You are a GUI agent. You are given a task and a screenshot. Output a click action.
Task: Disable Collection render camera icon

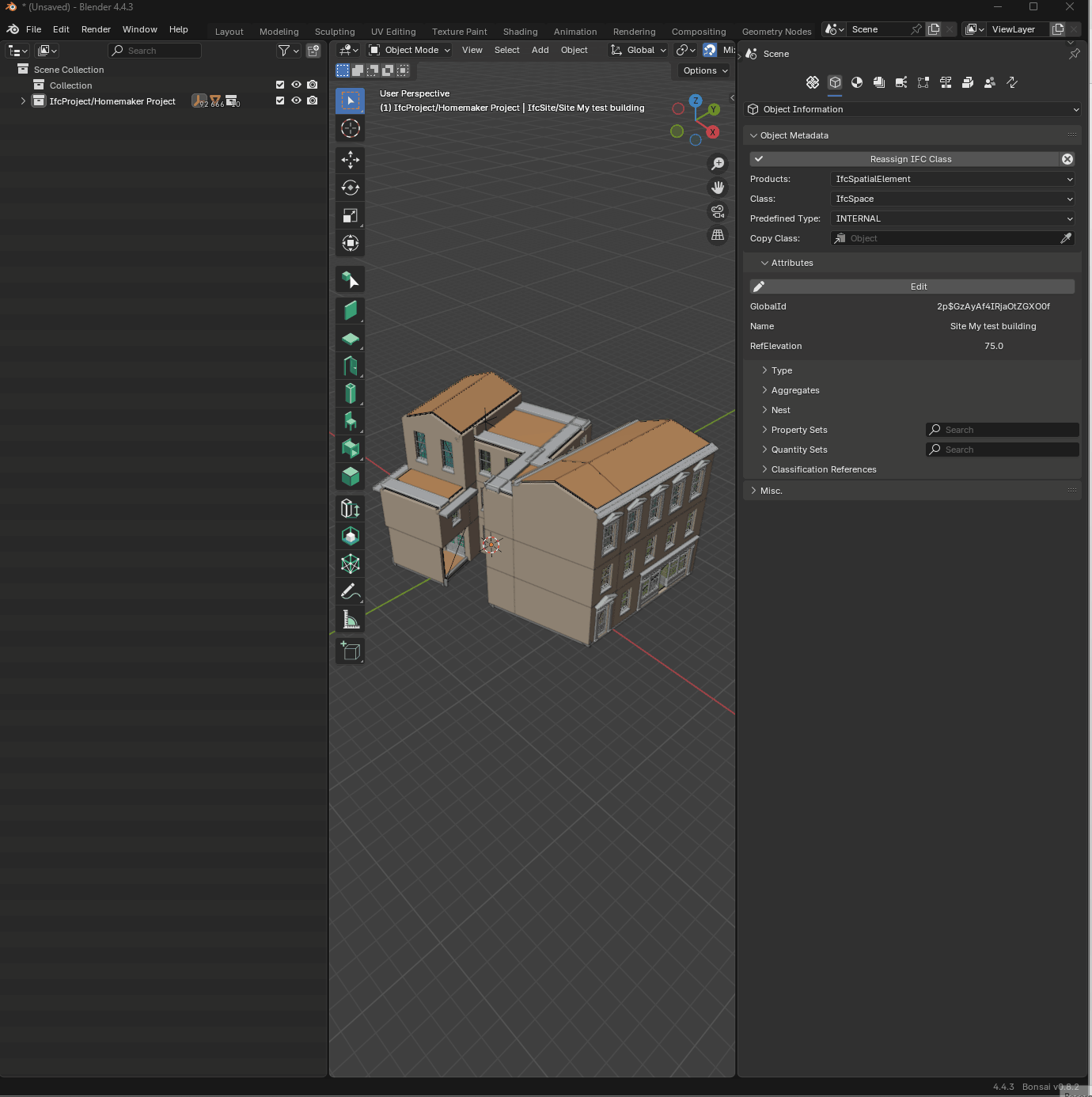click(x=313, y=85)
